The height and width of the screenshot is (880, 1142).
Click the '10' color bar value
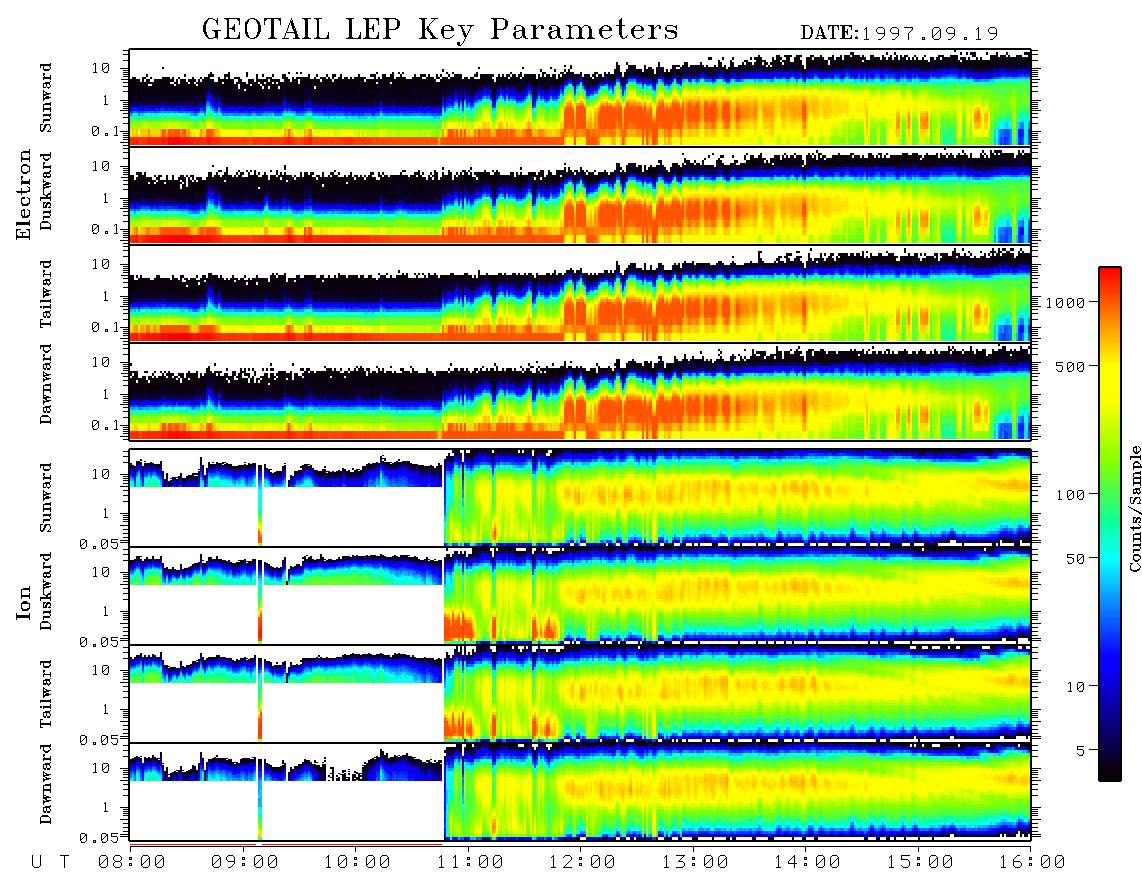[x=1075, y=687]
